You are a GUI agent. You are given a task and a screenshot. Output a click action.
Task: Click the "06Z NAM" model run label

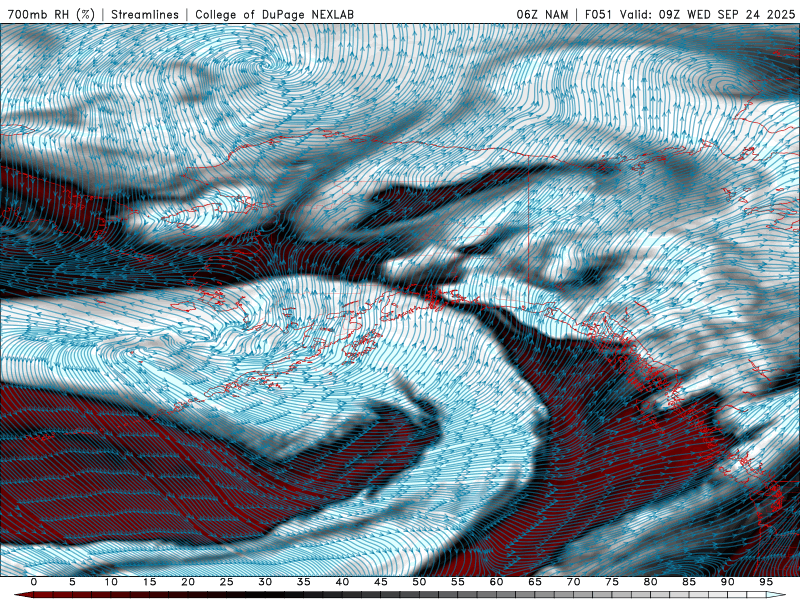pyautogui.click(x=542, y=14)
